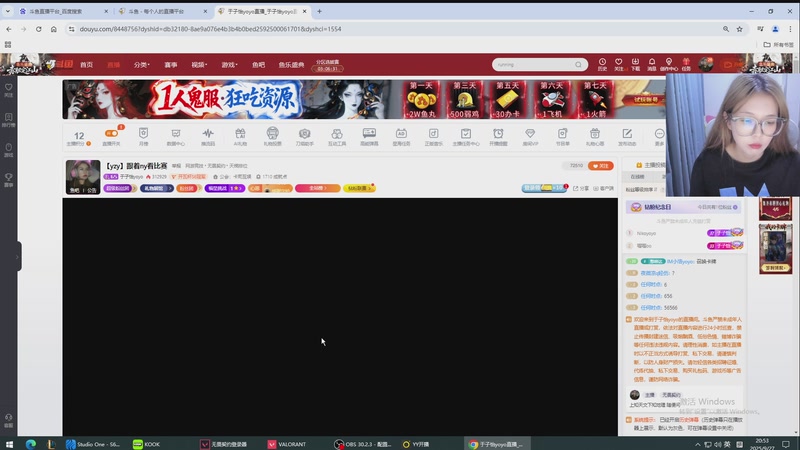Click the waveform icon in streamer toolbar
The height and width of the screenshot is (450, 800).
click(x=208, y=133)
